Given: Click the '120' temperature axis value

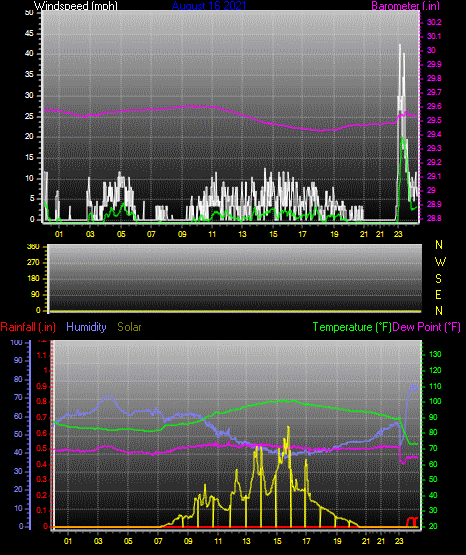Looking at the screenshot, I should tap(435, 370).
